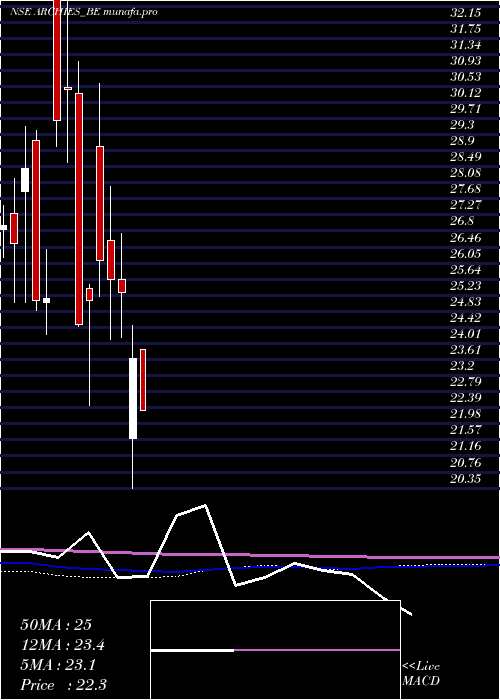Click the 20.35 price axis label
Image resolution: width=500 pixels, height=700 pixels.
tap(465, 479)
